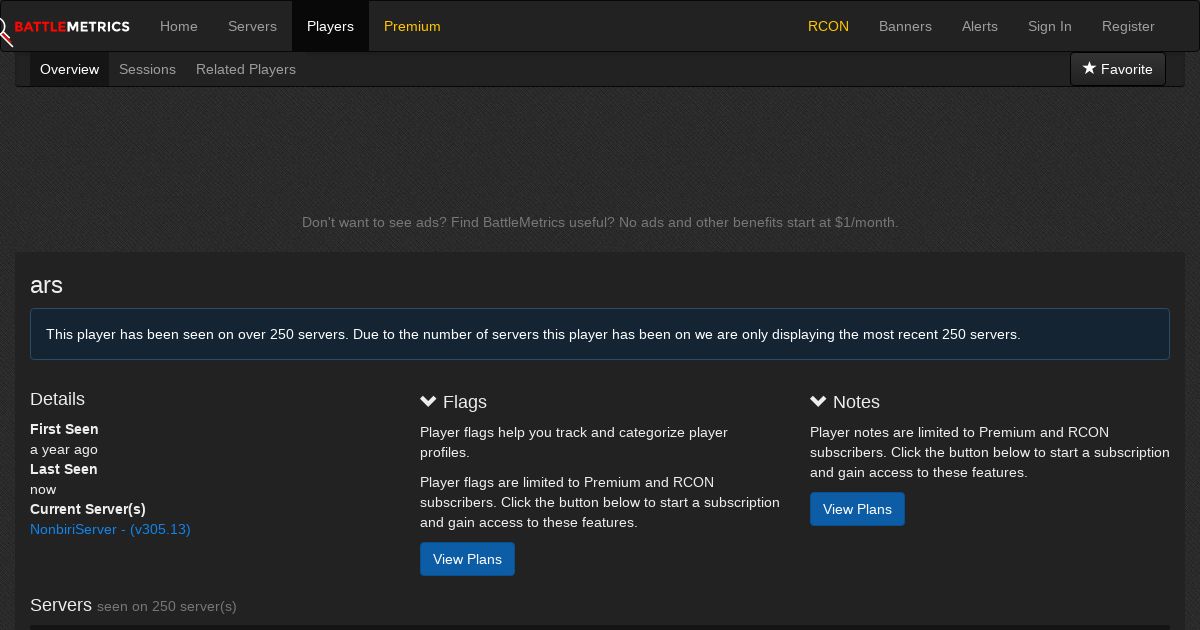Switch to the Overview tab

pos(69,69)
